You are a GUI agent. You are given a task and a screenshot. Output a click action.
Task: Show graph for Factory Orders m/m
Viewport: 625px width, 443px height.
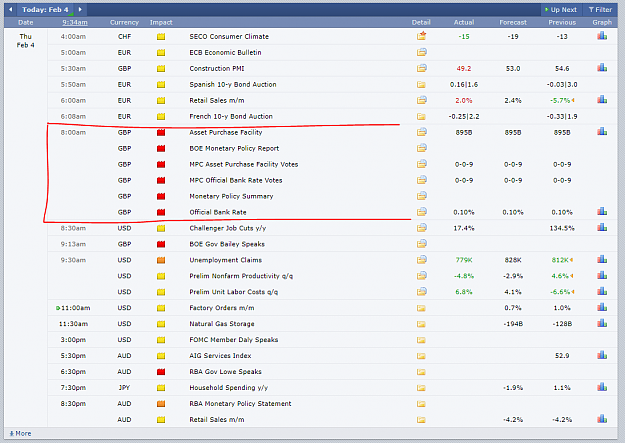pyautogui.click(x=602, y=307)
